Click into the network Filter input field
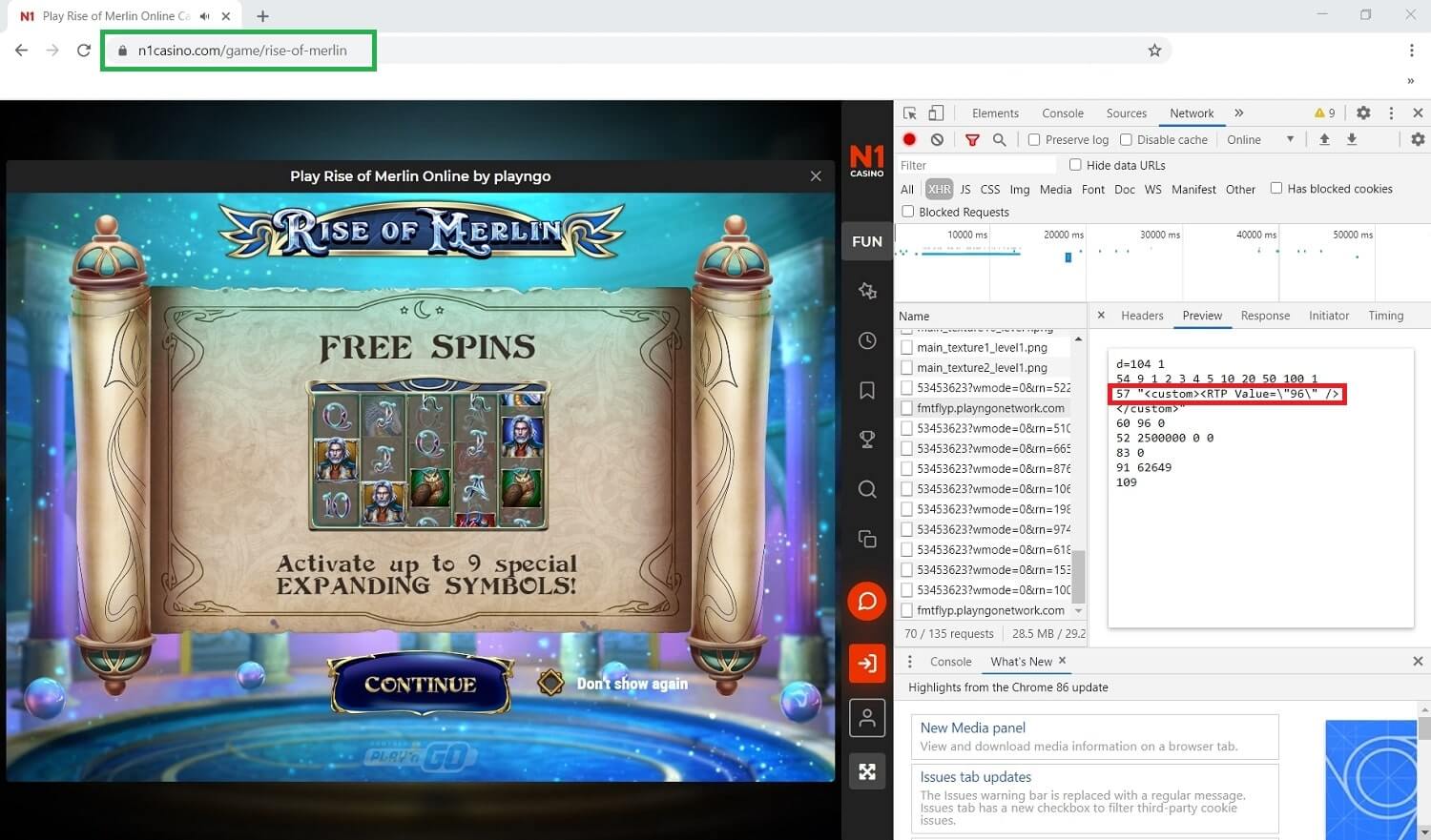This screenshot has height=840, width=1431. 975,165
